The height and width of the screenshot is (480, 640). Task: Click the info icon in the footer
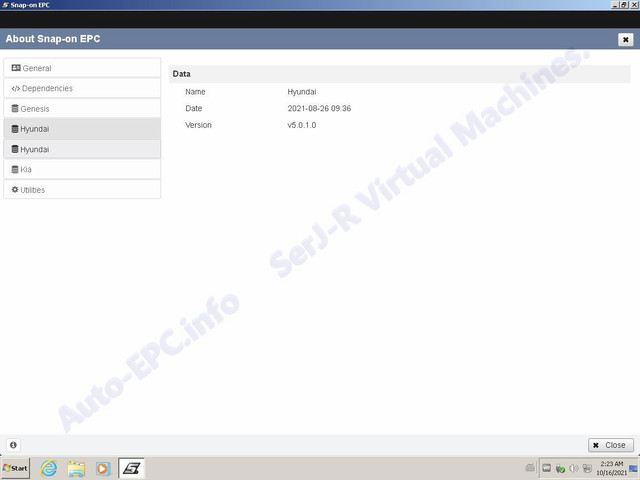13,445
